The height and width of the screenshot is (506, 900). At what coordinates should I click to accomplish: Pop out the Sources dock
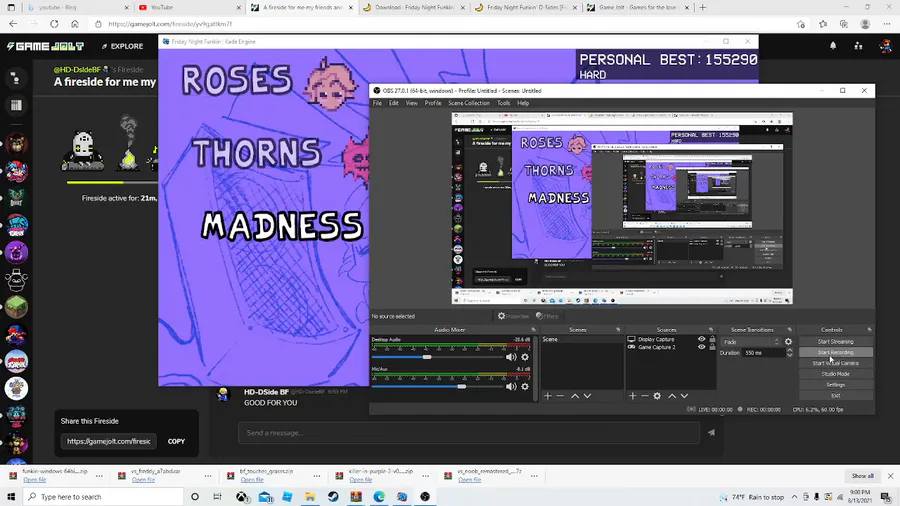pos(711,330)
